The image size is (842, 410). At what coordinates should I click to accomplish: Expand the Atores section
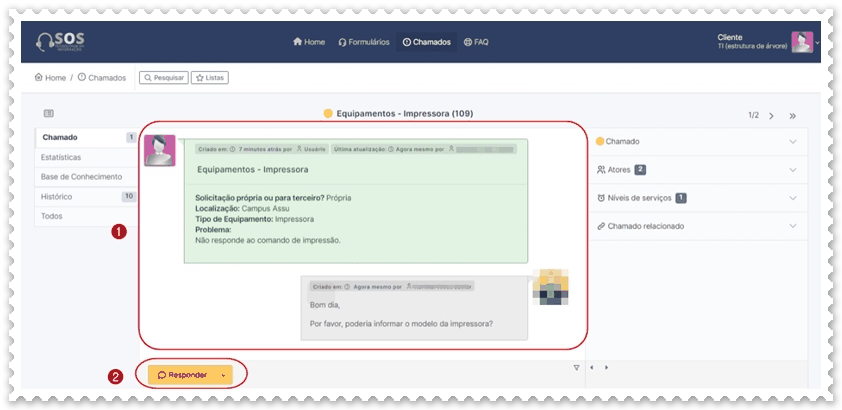[x=793, y=170]
